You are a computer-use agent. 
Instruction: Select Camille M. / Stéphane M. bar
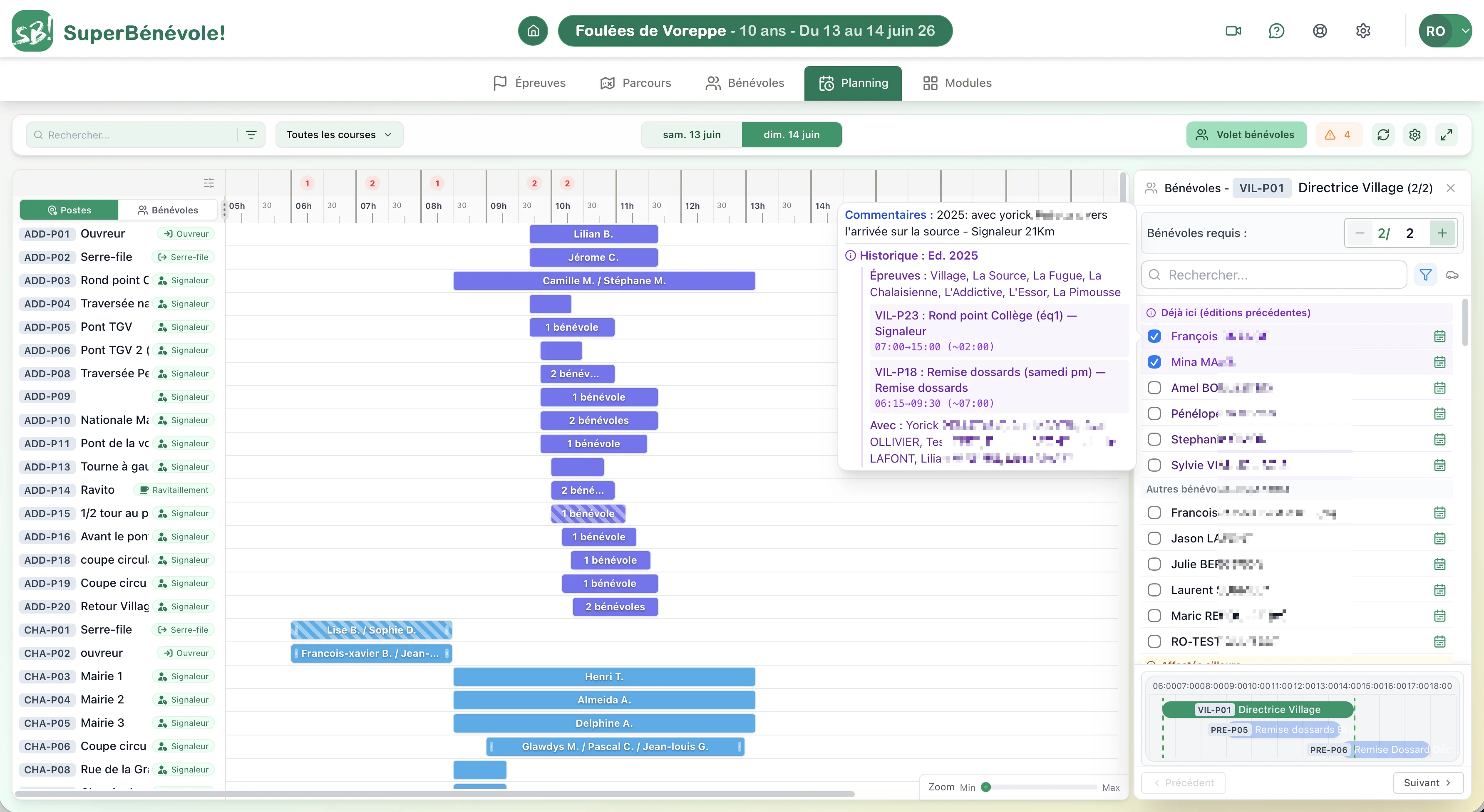click(x=604, y=280)
